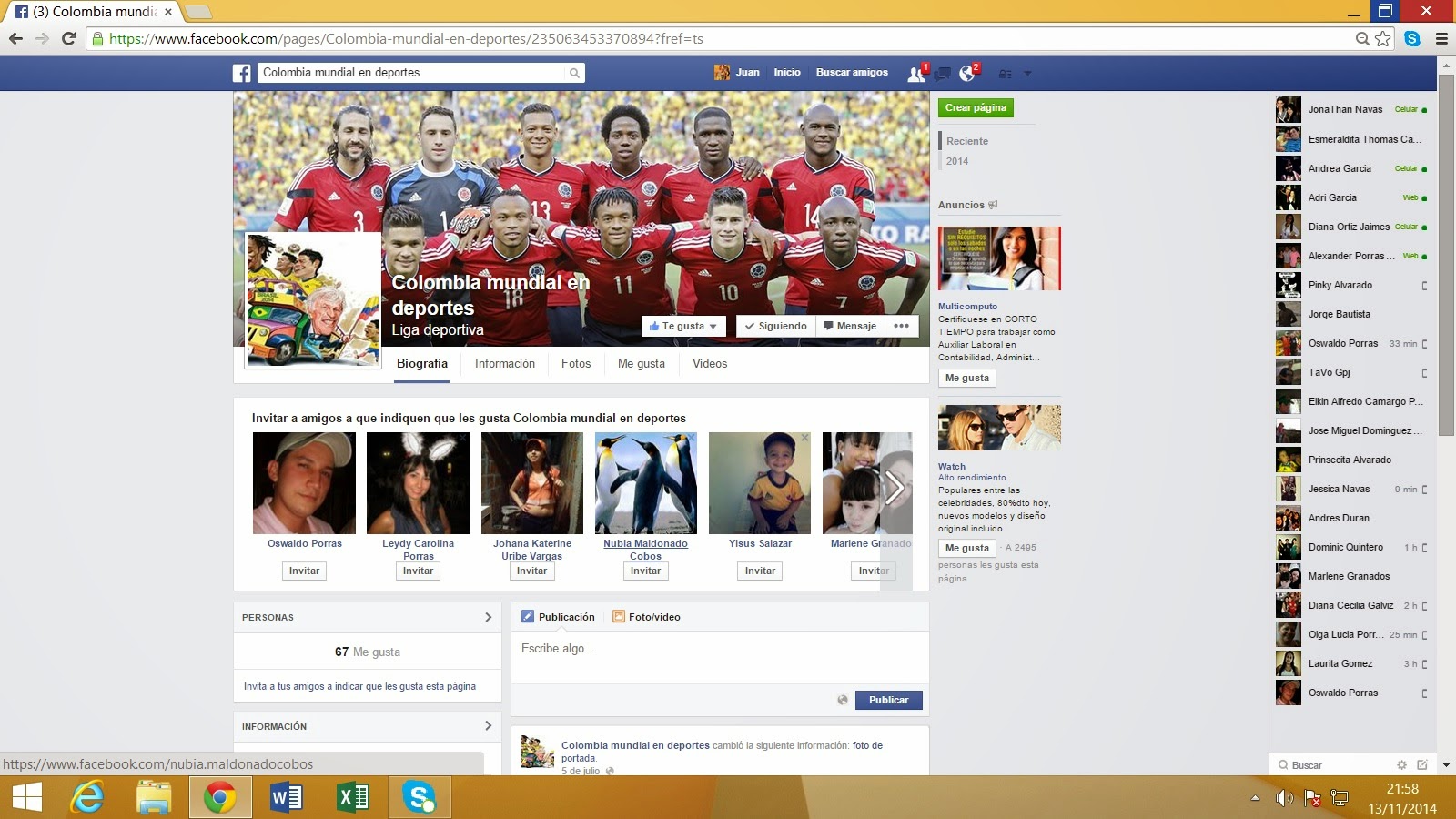Launch Skype from the taskbar
The image size is (1456, 819).
coord(420,797)
